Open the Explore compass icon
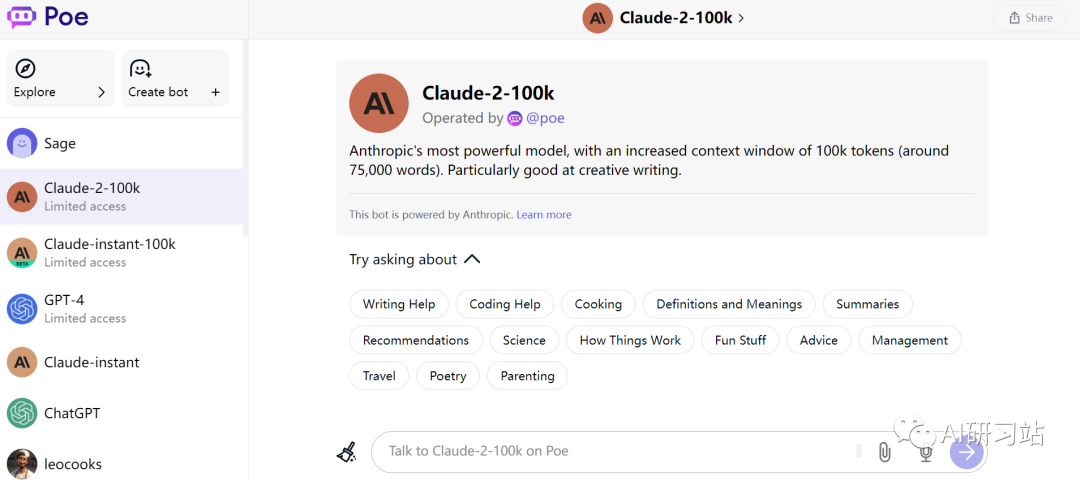 click(x=25, y=69)
